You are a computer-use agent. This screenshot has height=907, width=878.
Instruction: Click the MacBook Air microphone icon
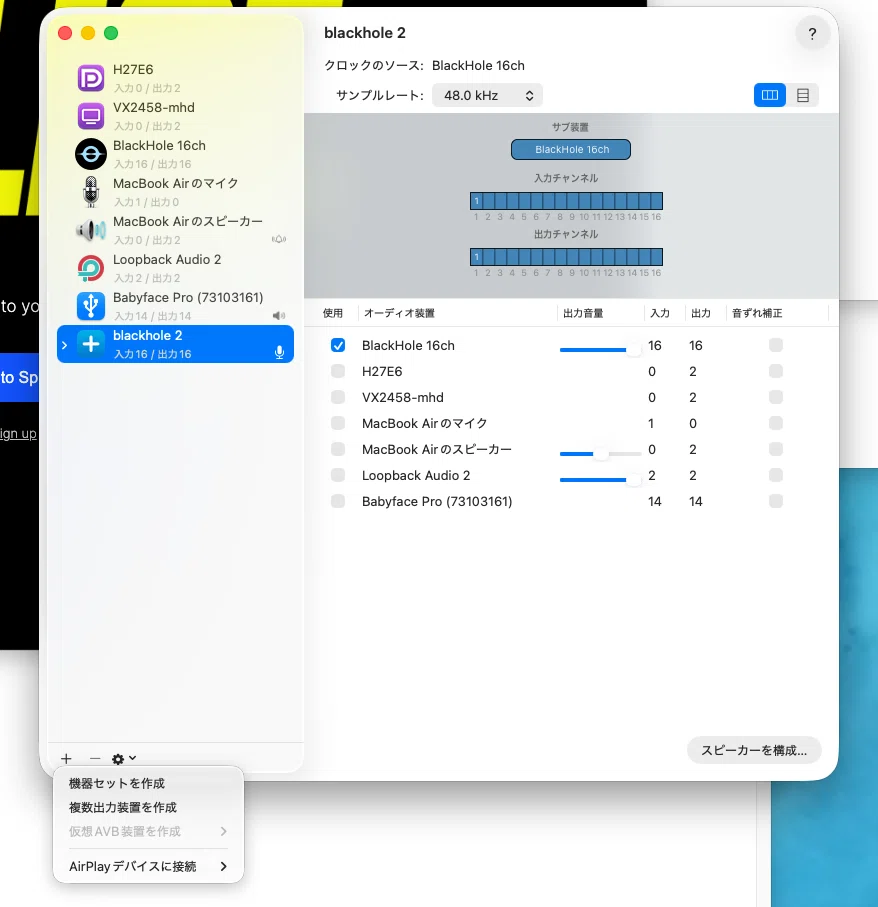(x=91, y=192)
